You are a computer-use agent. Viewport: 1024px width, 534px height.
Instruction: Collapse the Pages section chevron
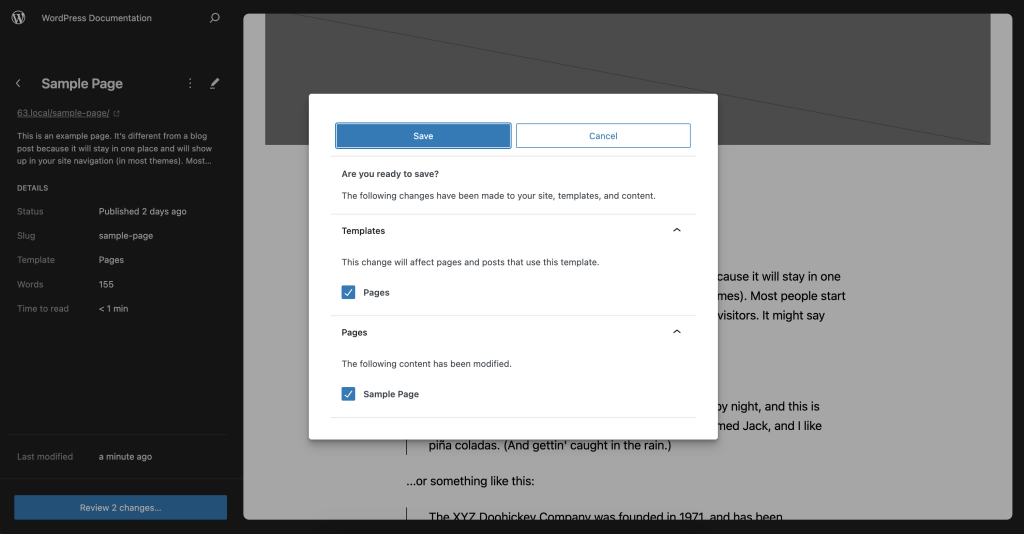click(677, 332)
